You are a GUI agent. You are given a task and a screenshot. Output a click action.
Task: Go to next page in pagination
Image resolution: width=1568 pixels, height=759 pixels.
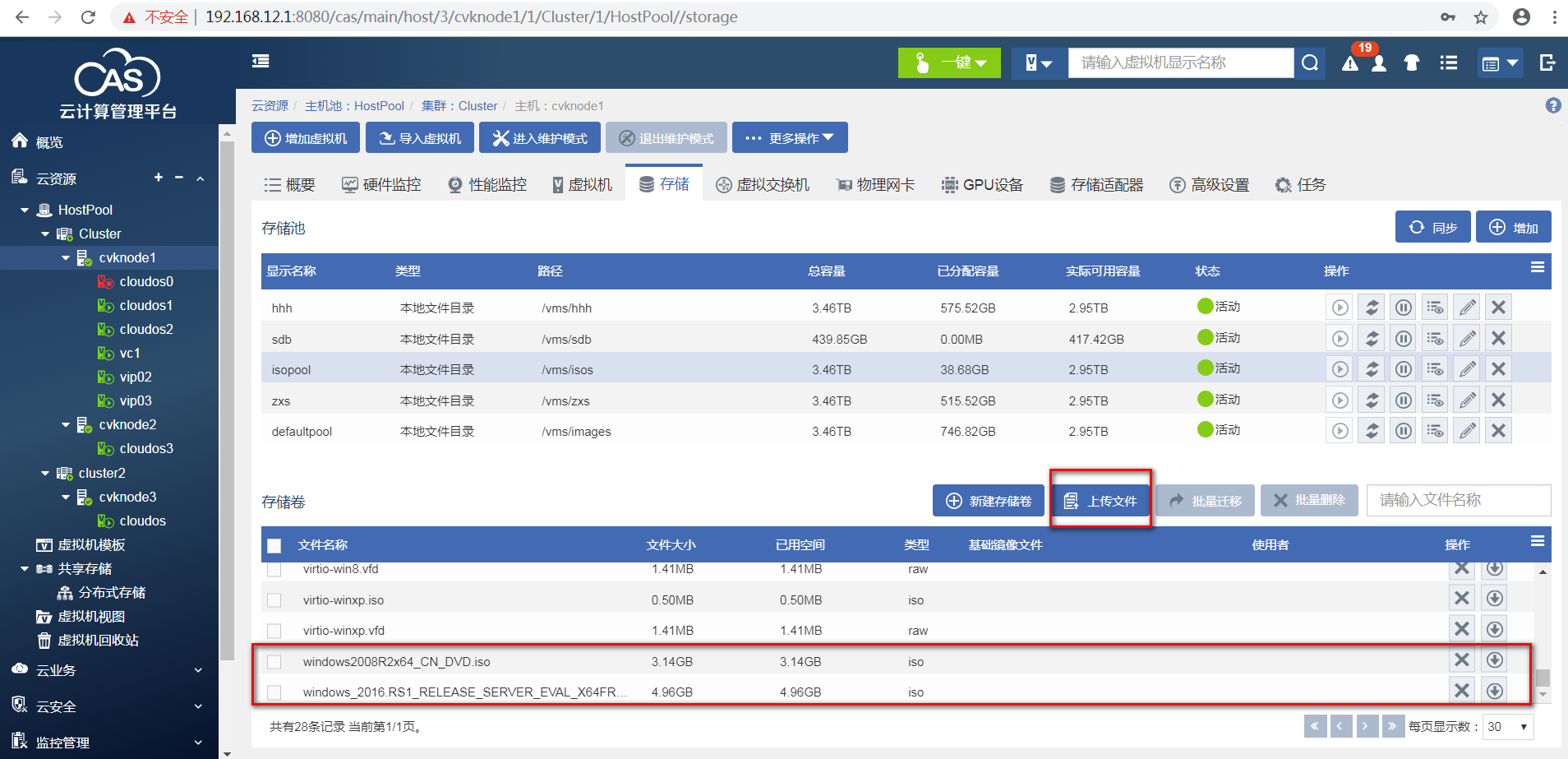pos(1366,726)
